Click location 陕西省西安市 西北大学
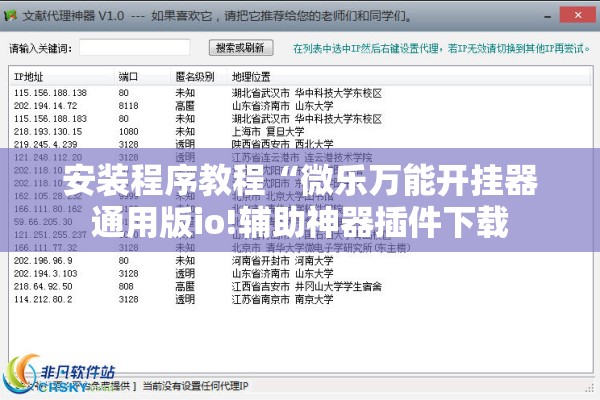600x400 pixels. tap(282, 144)
